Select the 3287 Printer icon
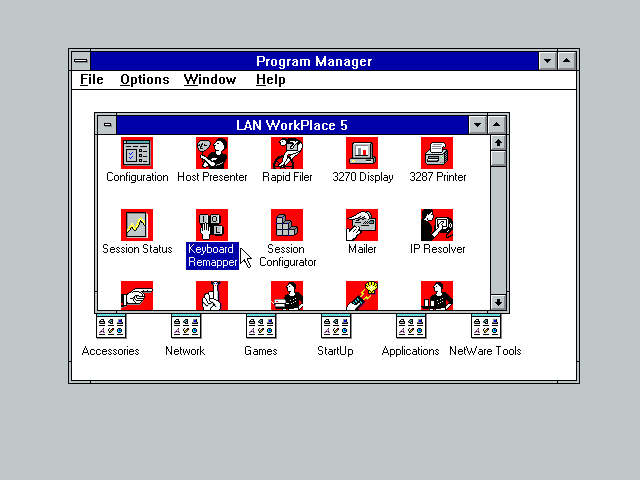Screen dimensions: 640x480 click(x=437, y=153)
